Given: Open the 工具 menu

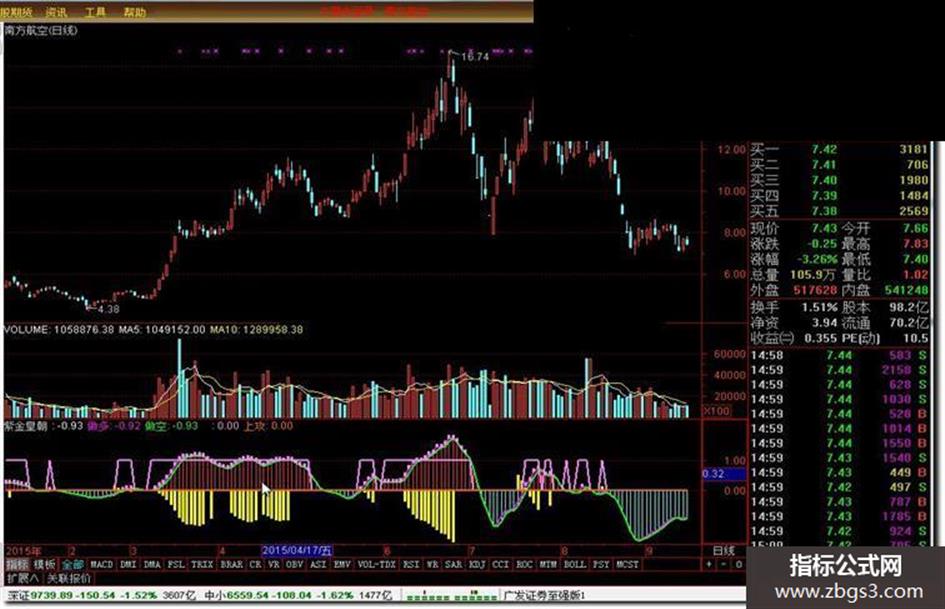Looking at the screenshot, I should (x=95, y=11).
